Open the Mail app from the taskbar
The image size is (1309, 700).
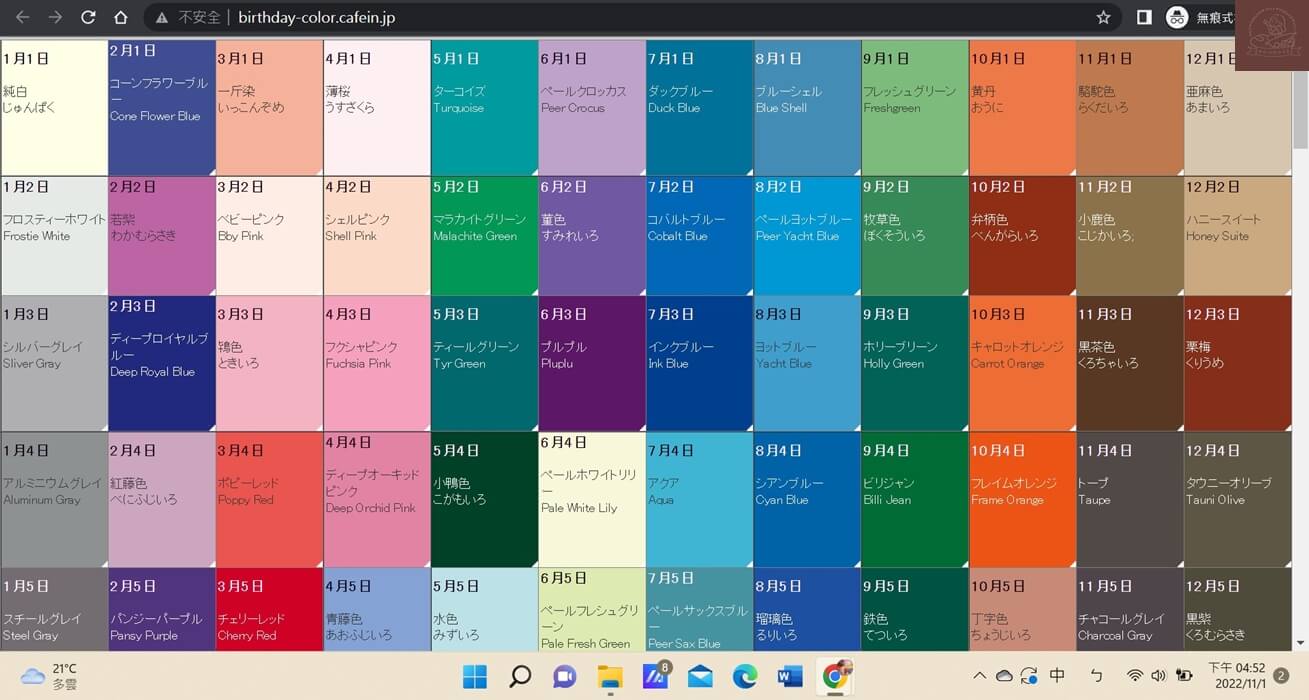tap(700, 676)
